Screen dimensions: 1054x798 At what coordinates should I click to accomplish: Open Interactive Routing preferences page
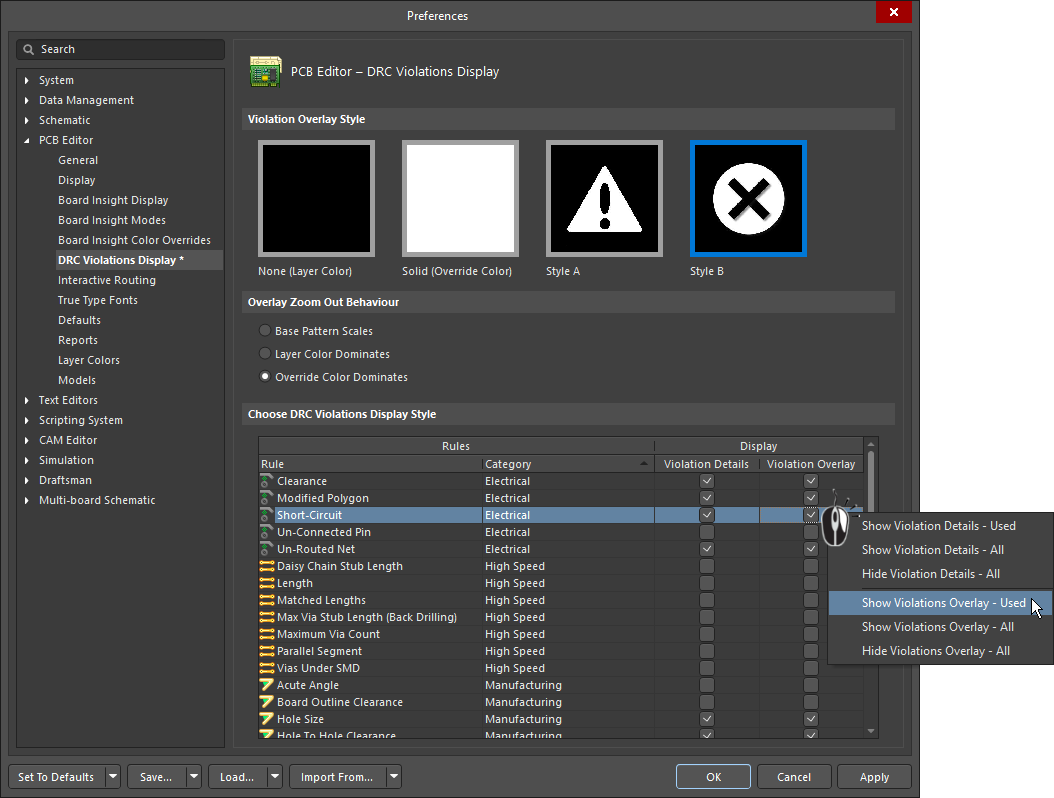(107, 280)
